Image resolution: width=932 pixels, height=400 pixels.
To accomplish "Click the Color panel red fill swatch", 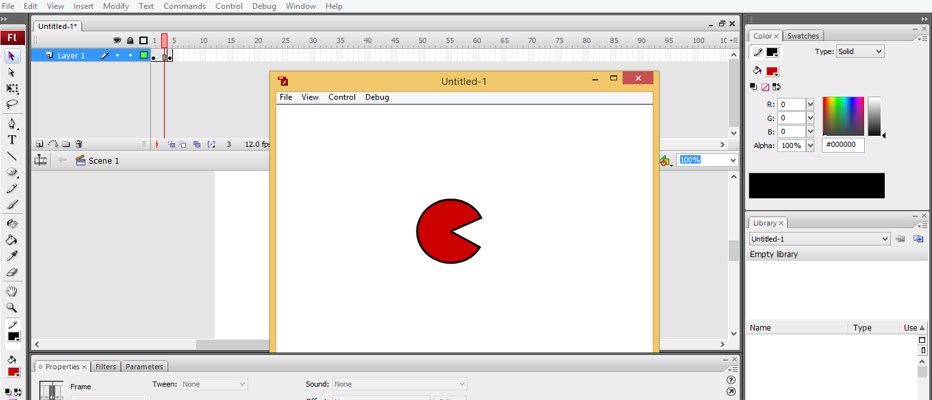I will coord(772,71).
